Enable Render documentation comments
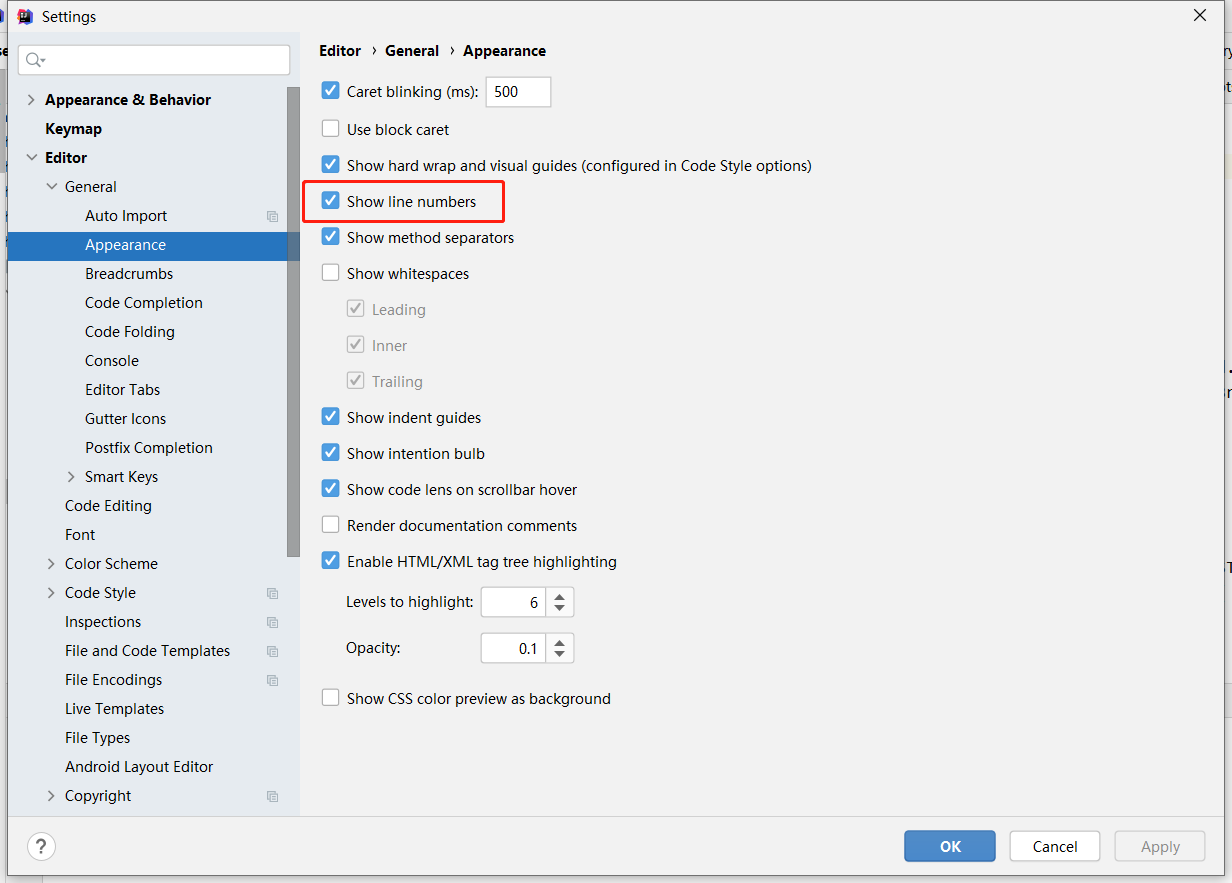 (330, 525)
